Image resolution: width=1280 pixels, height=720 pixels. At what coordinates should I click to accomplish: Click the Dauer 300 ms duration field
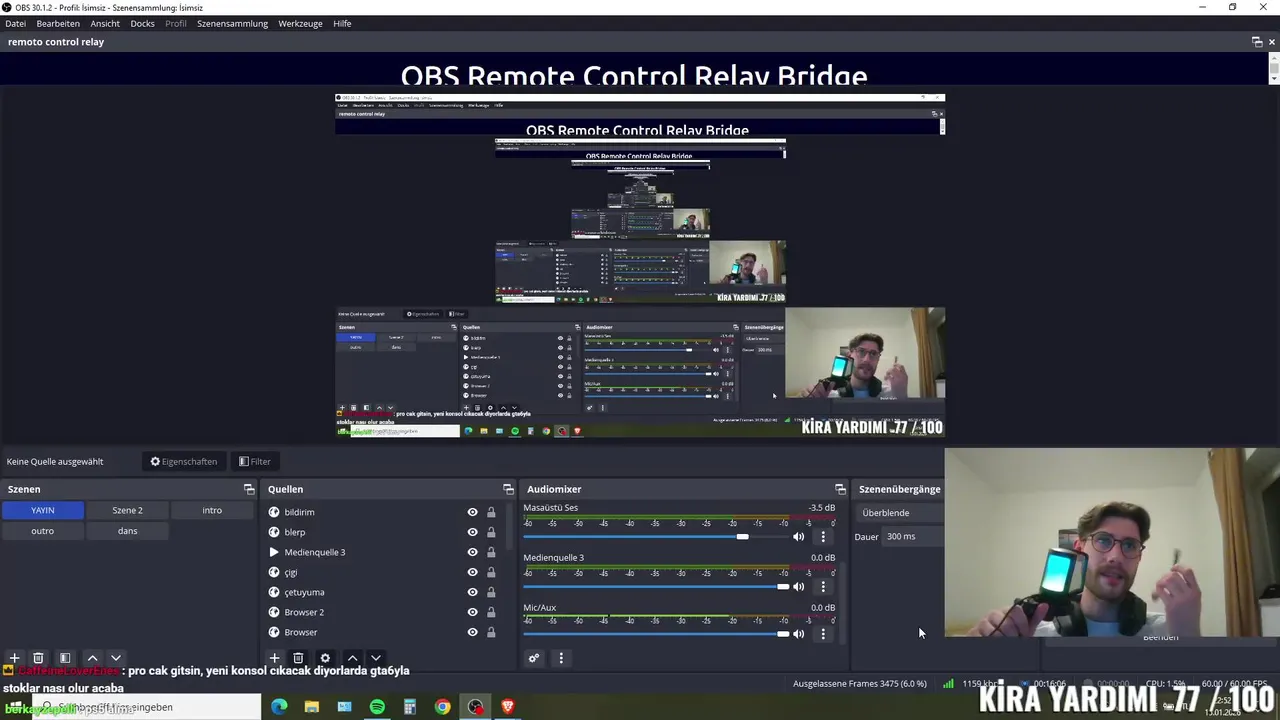[x=912, y=536]
